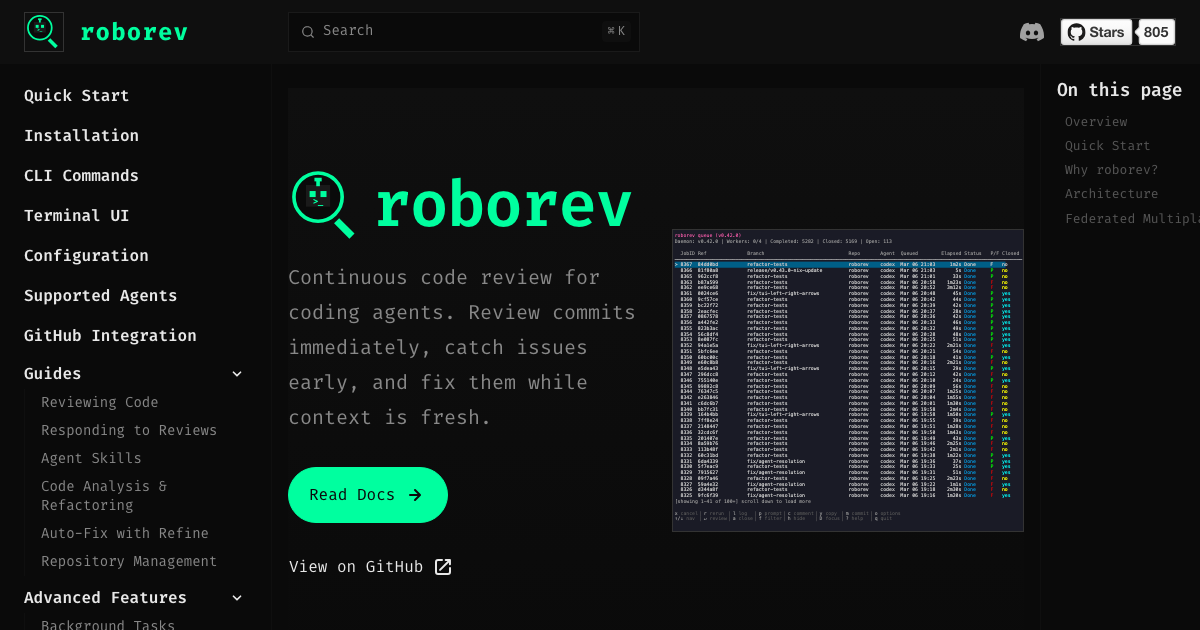Open Terminal UI docs
The image size is (1200, 630).
(77, 216)
